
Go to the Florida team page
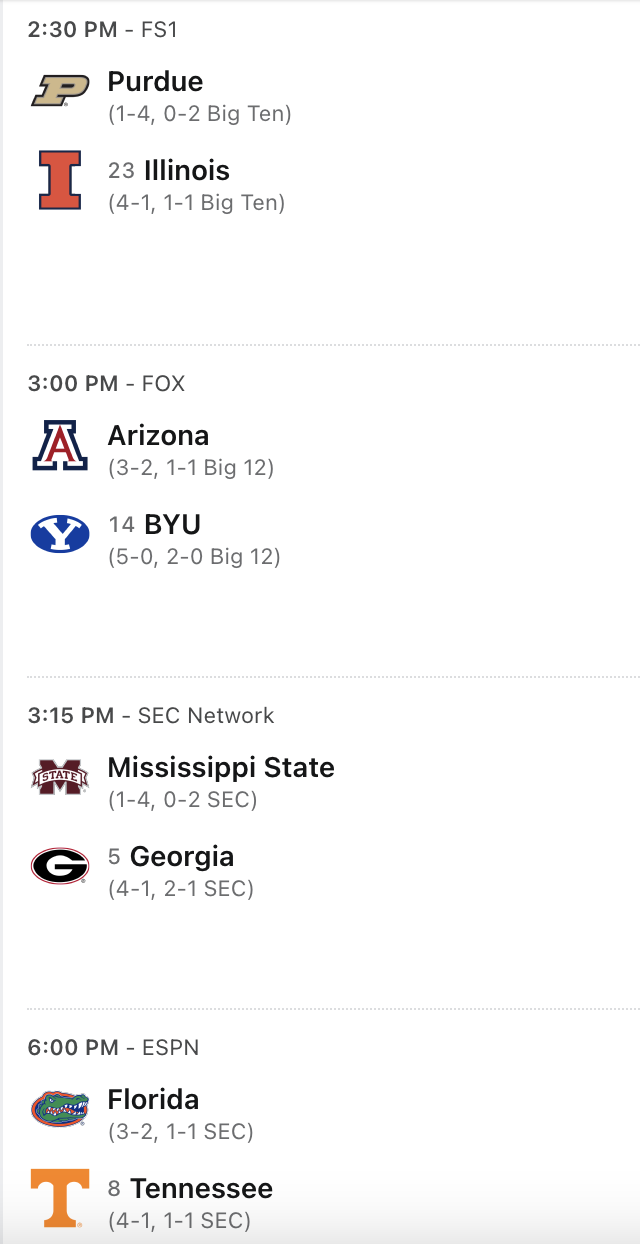153,1100
